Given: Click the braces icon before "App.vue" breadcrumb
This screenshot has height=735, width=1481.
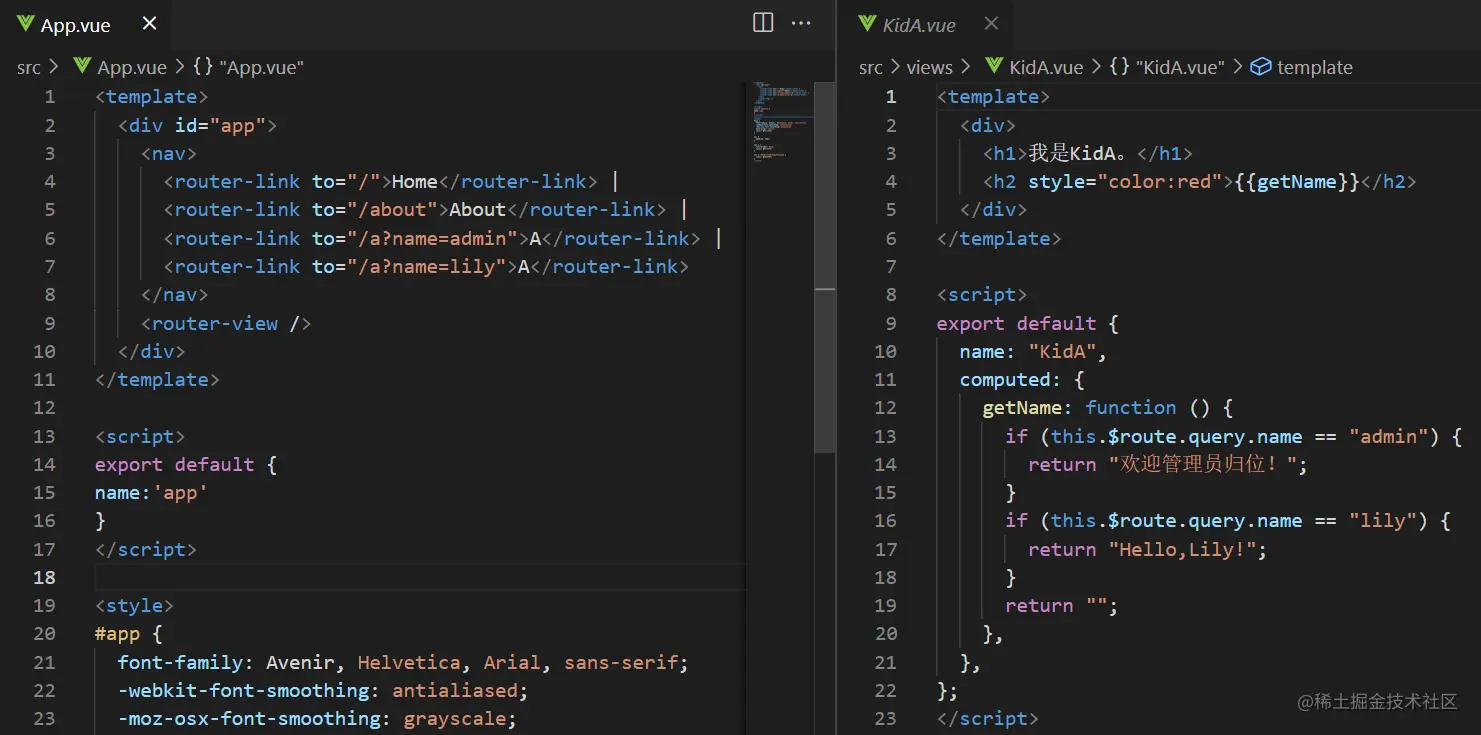Looking at the screenshot, I should 203,67.
